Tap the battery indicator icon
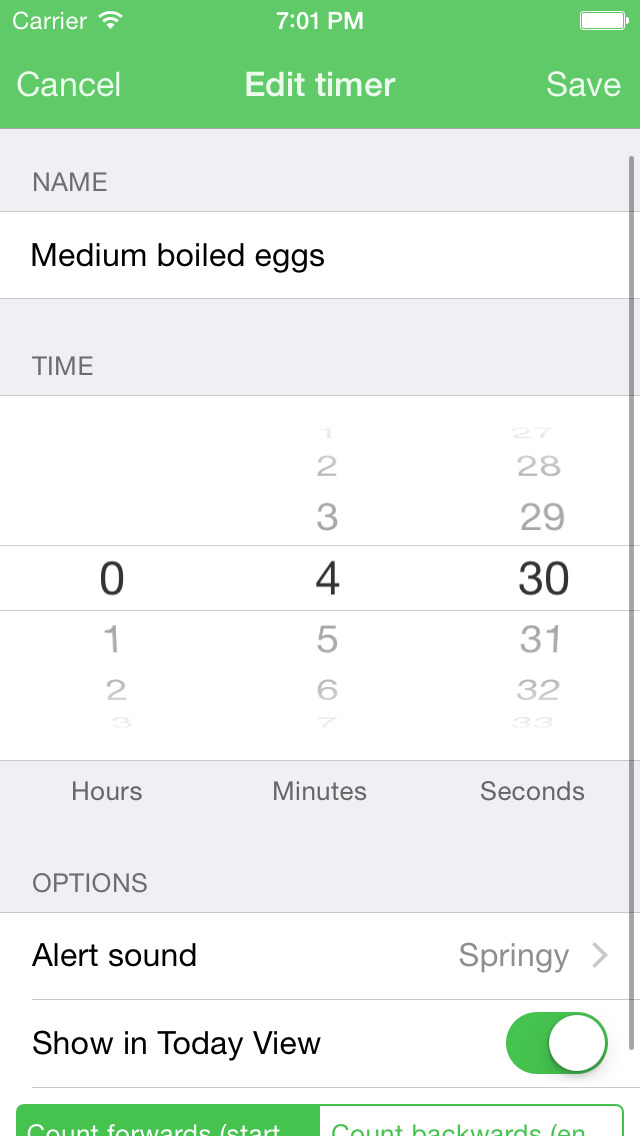This screenshot has width=640, height=1136. click(601, 20)
